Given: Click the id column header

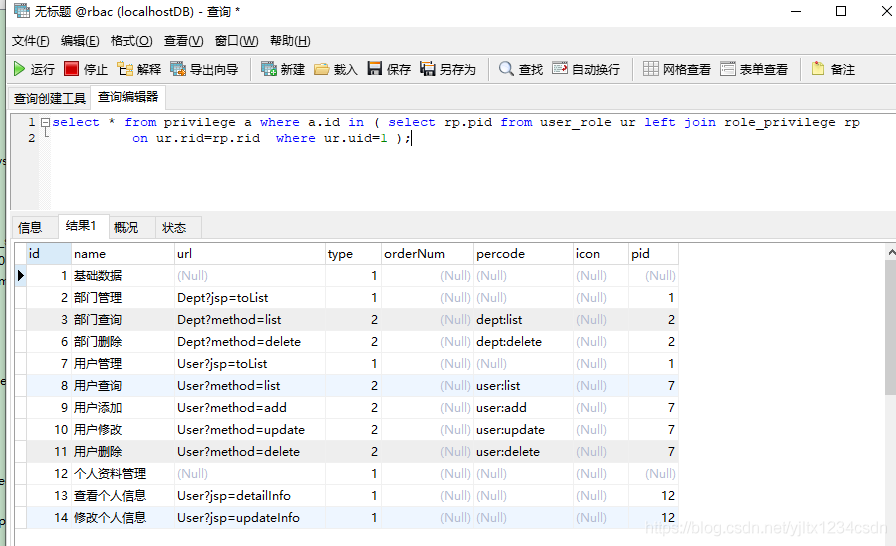Looking at the screenshot, I should (49, 254).
